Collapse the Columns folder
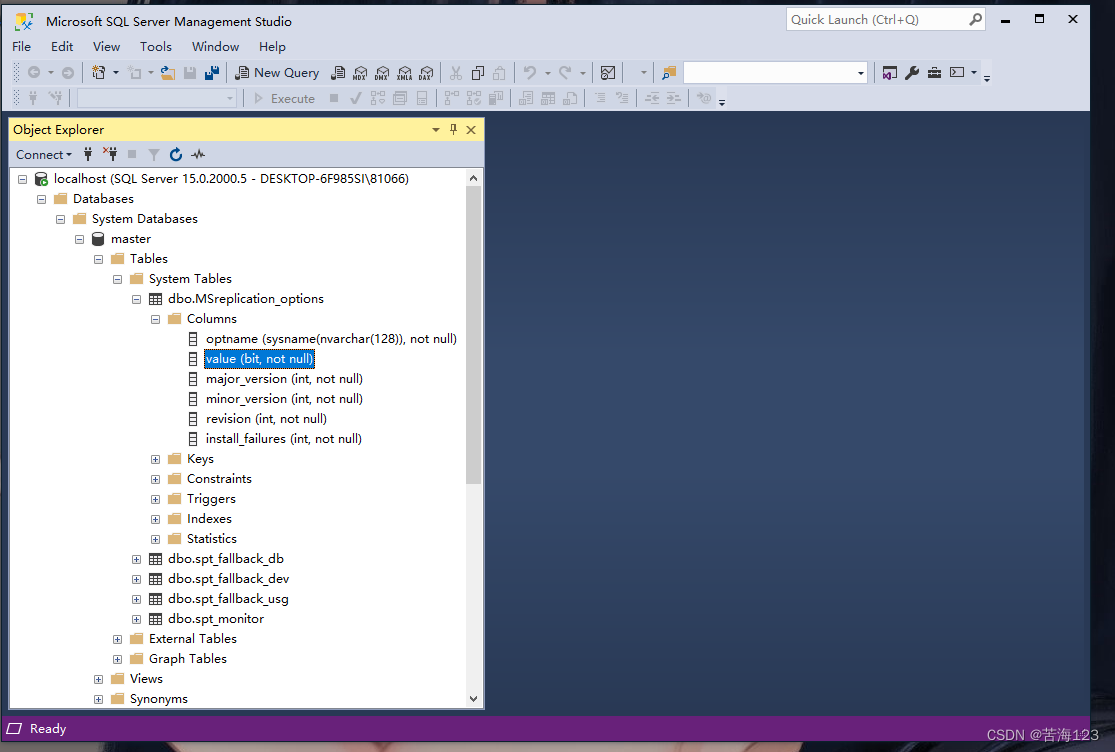Screen dimensions: 1115x752 pos(155,319)
